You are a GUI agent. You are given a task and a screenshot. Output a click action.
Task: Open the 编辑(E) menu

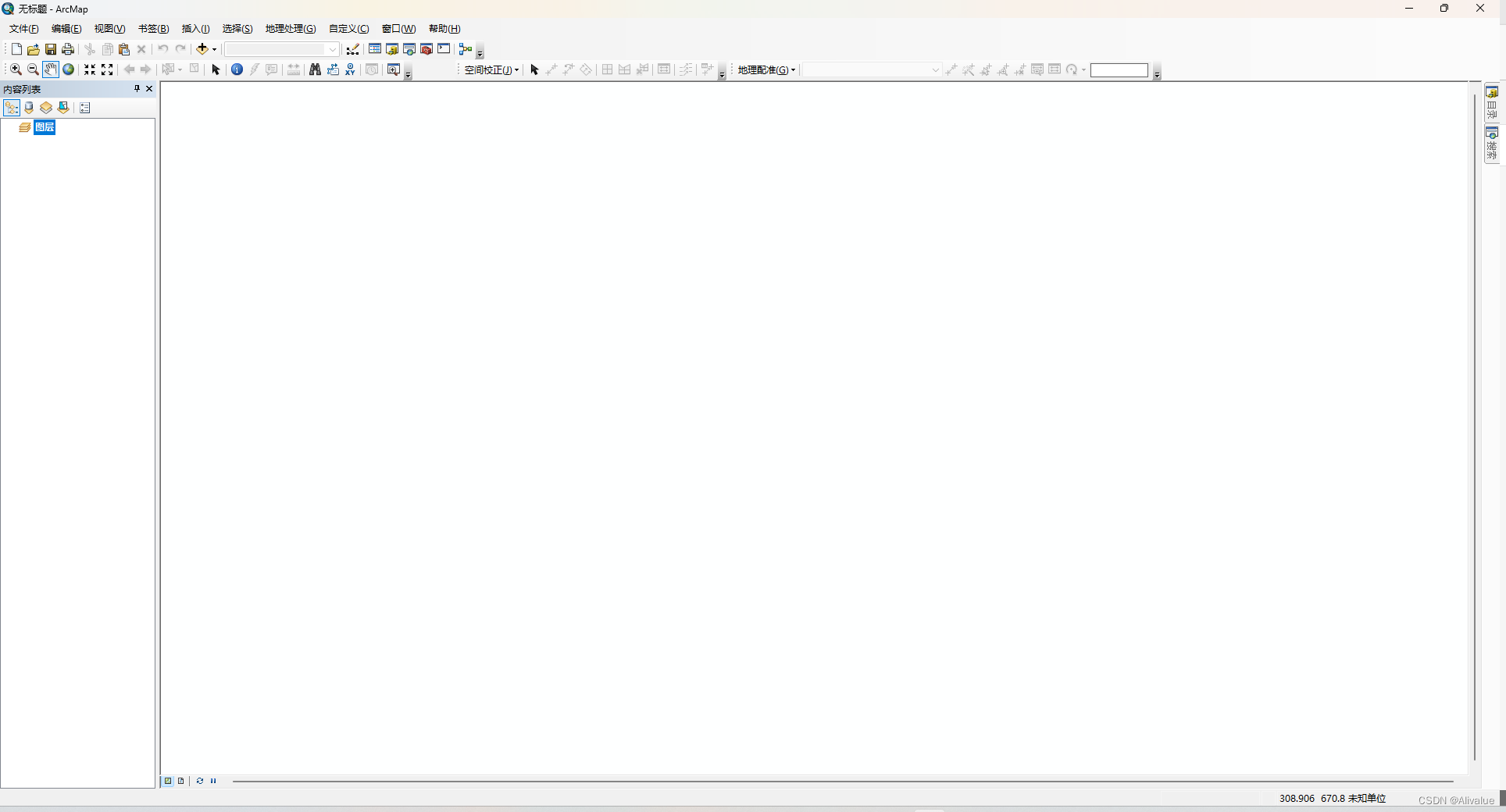[66, 29]
